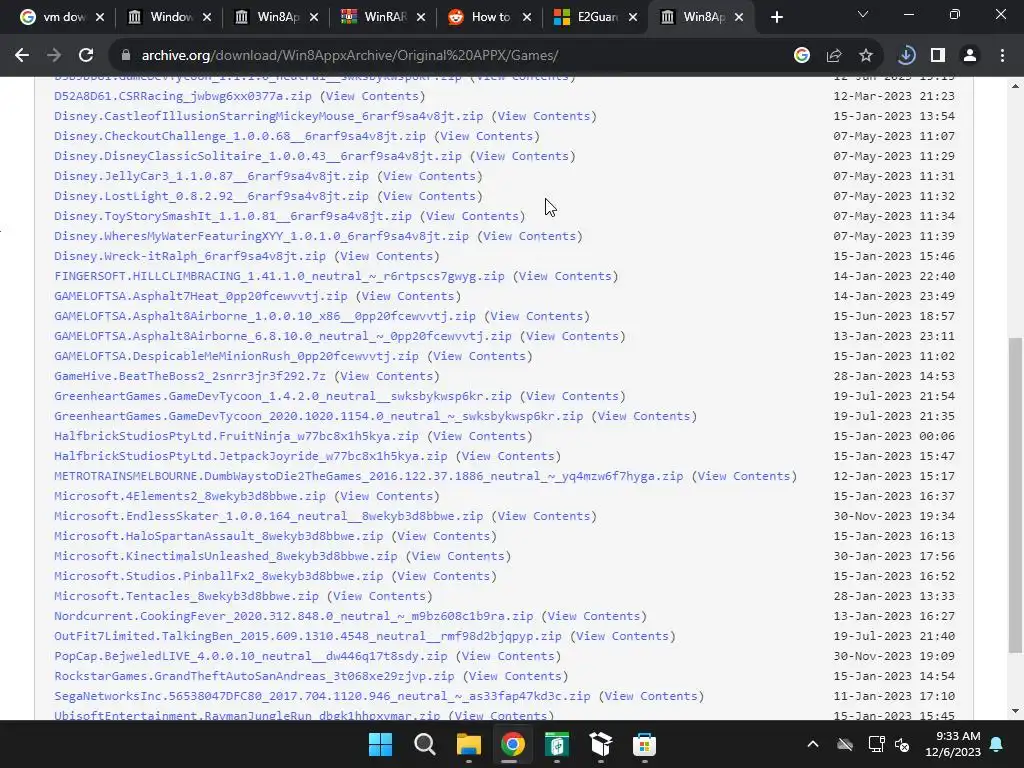Reload the archive.org page
The width and height of the screenshot is (1024, 768).
[x=86, y=56]
